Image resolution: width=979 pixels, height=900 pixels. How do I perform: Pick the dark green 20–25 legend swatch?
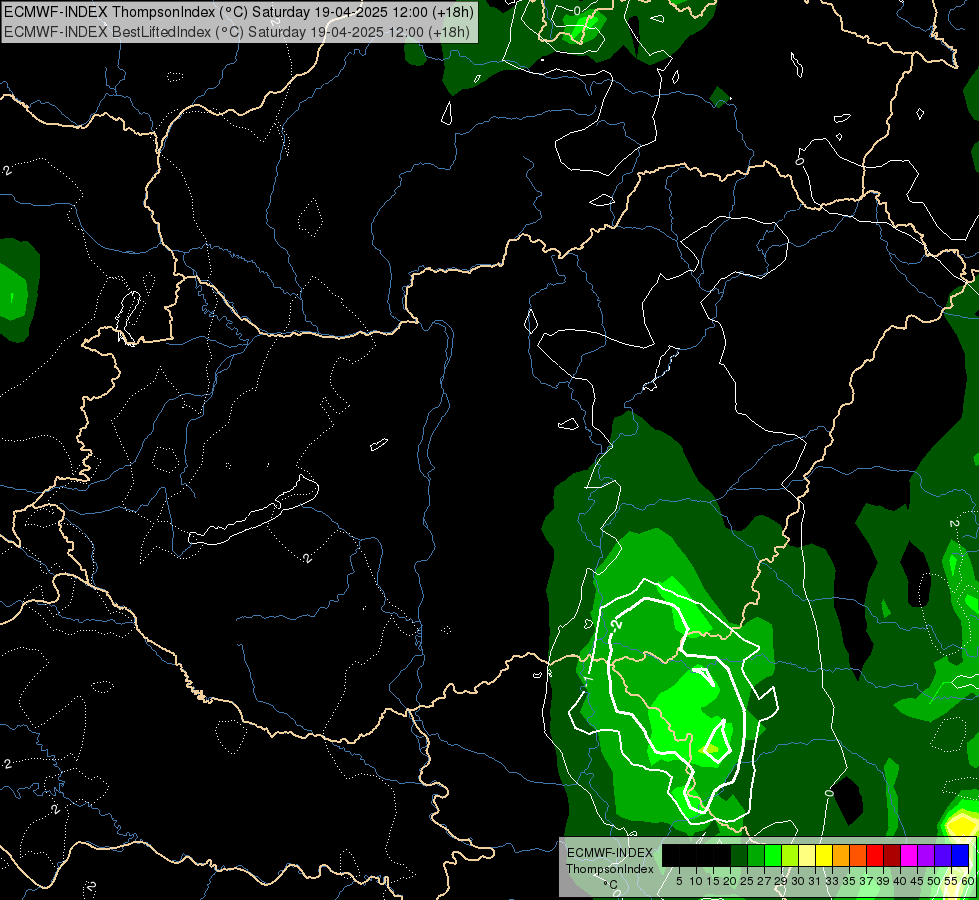point(739,856)
